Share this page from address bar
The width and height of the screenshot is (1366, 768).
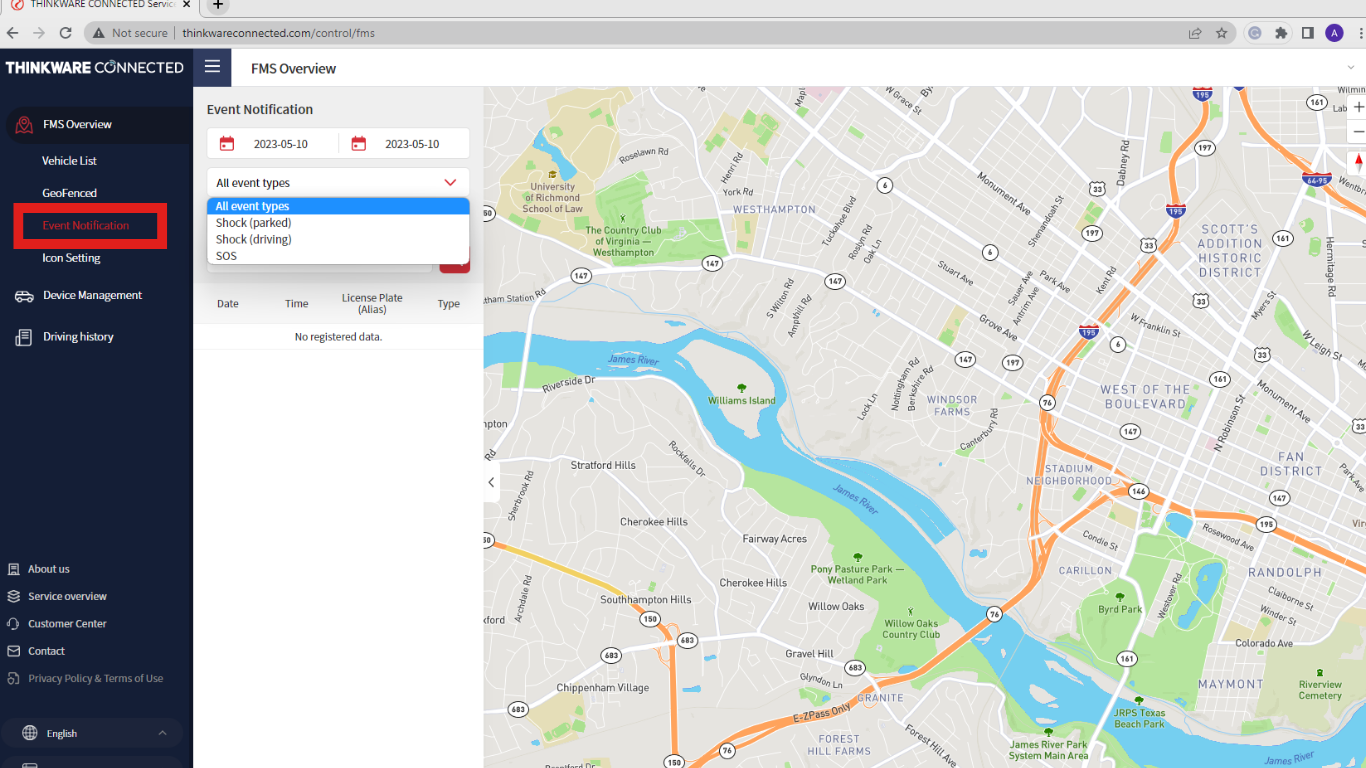tap(1195, 33)
